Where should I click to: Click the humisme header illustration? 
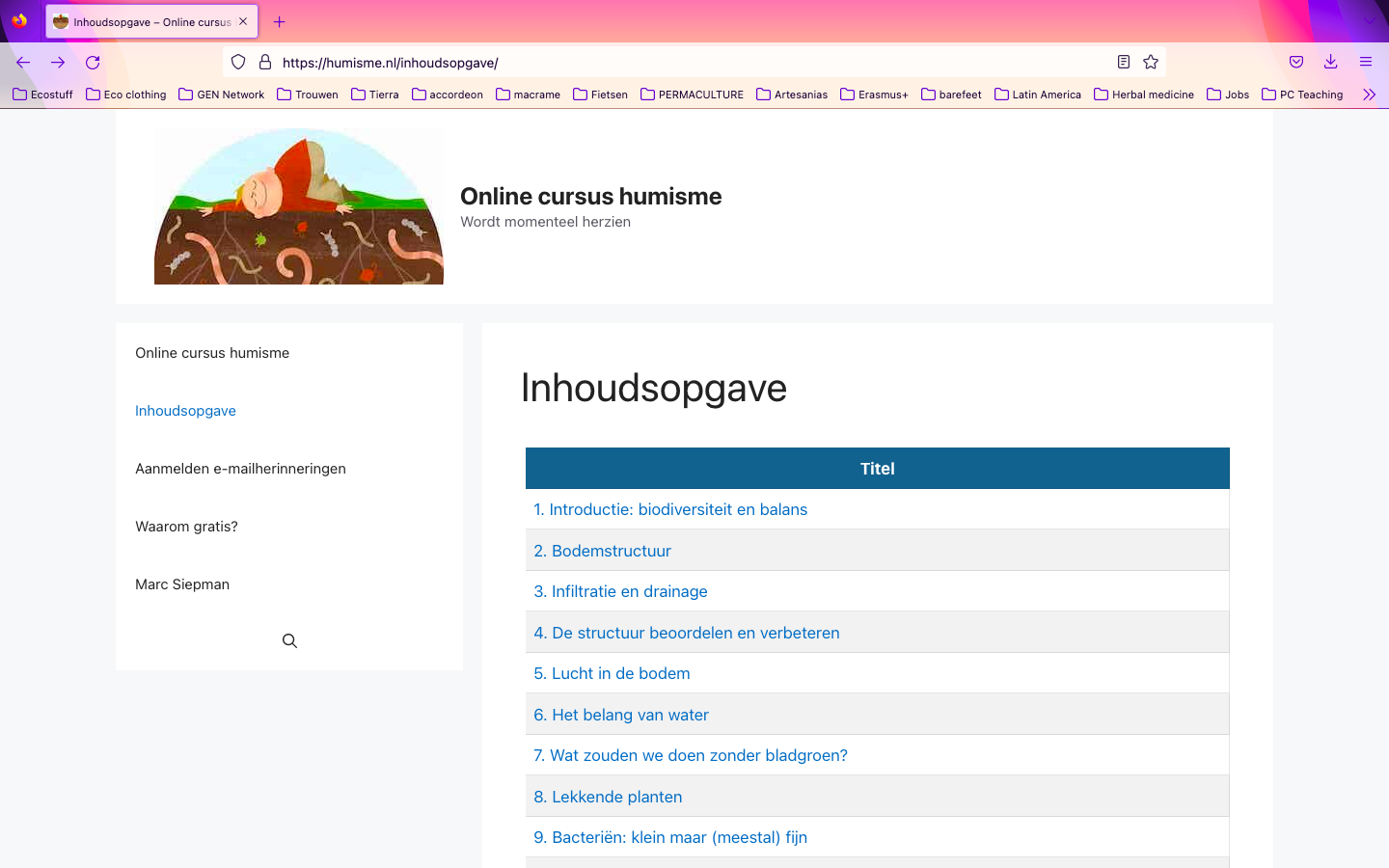(x=299, y=206)
